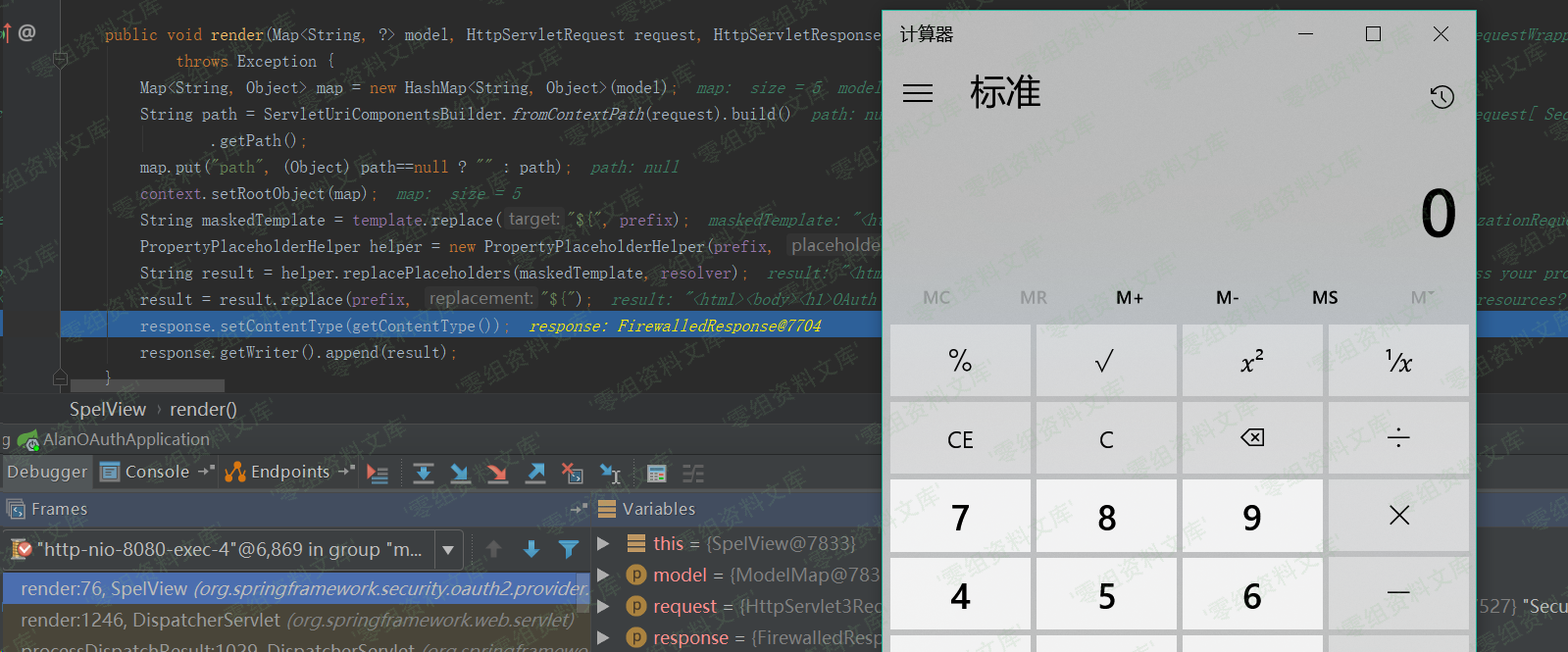Expand the 'model' variable node
The image size is (1568, 652).
point(604,575)
